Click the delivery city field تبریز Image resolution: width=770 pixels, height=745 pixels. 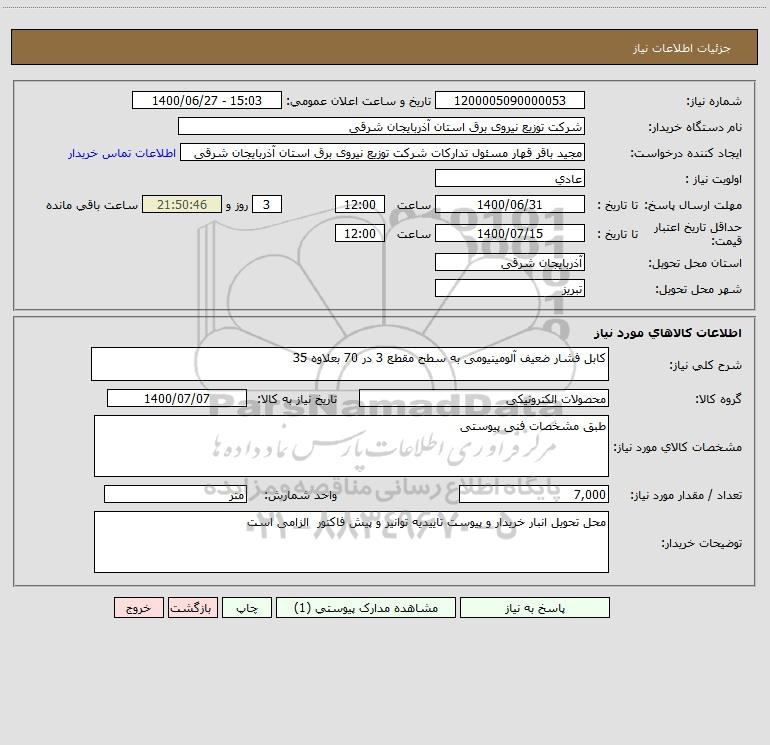point(510,288)
